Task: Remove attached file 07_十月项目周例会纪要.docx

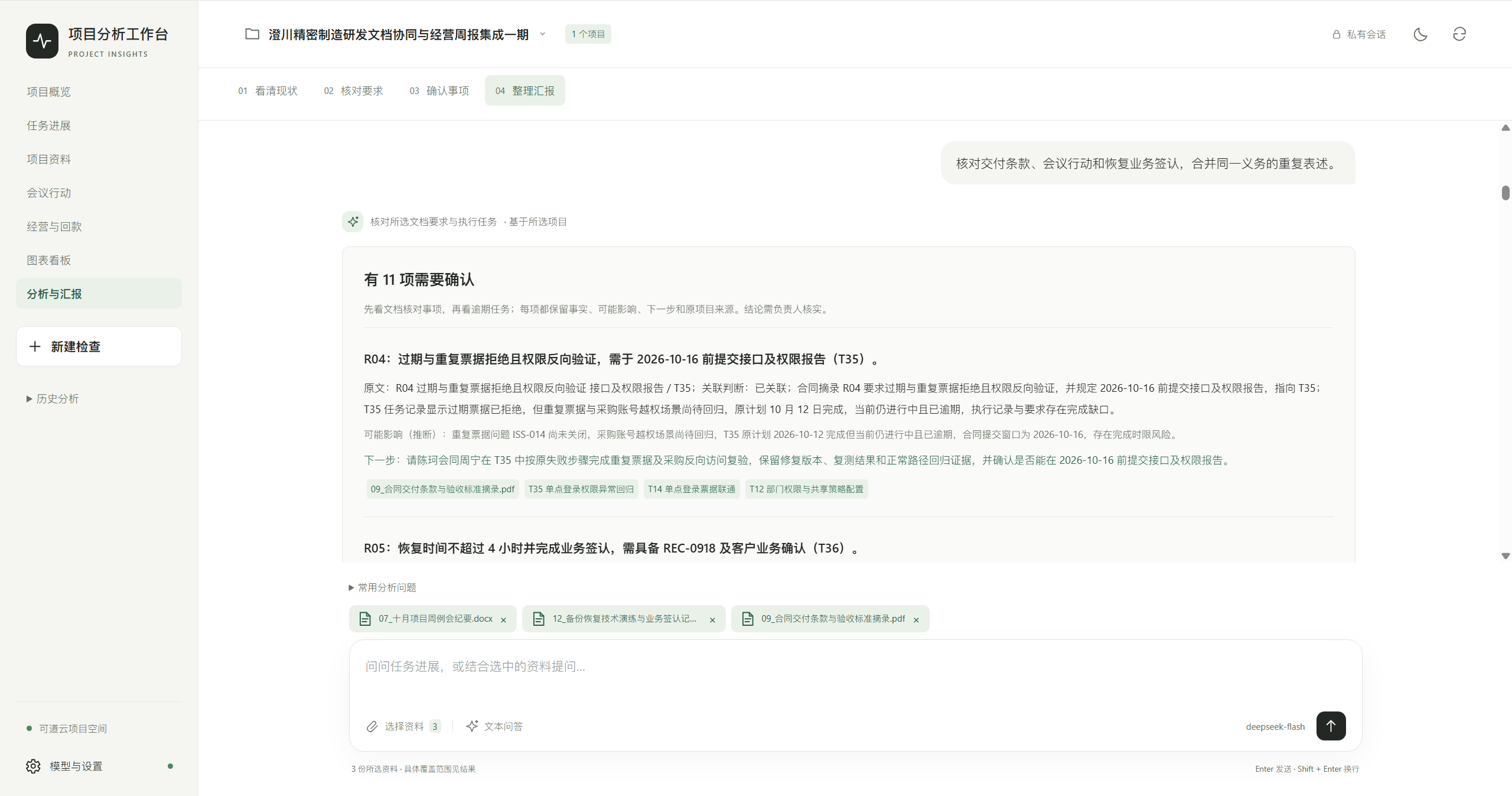Action: point(504,619)
